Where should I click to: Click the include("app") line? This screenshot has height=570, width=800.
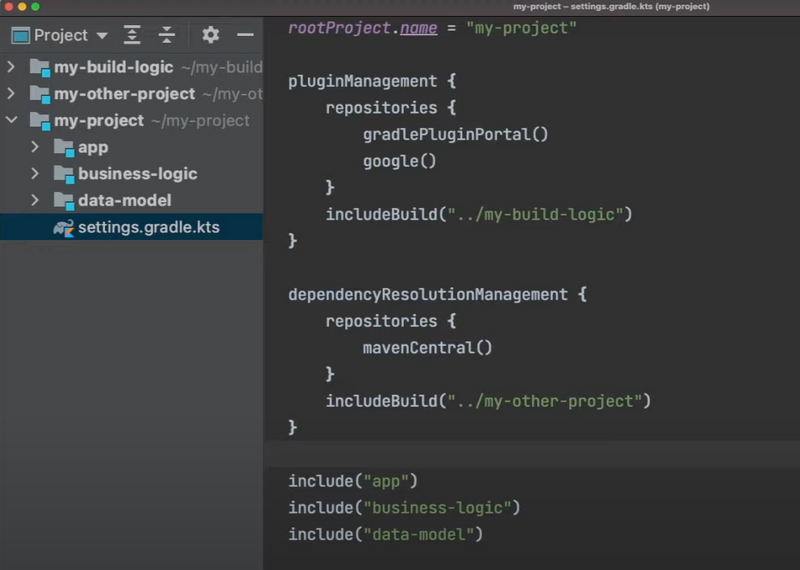coord(353,481)
